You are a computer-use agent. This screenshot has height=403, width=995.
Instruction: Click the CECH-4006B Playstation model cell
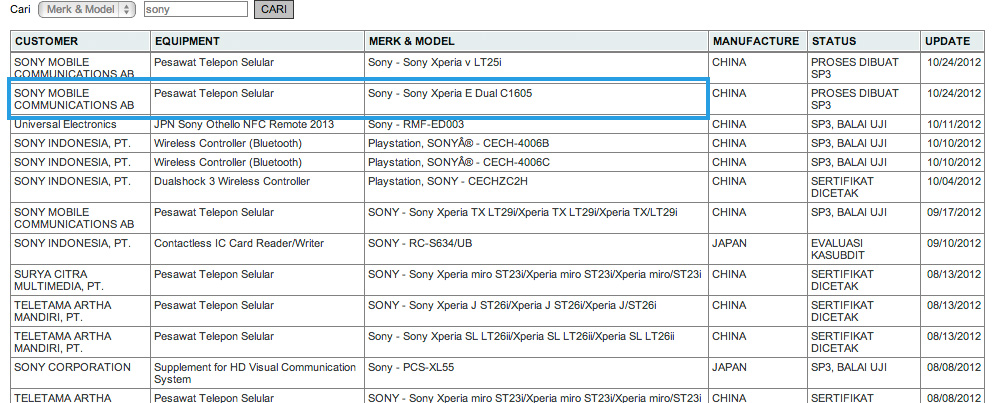pyautogui.click(x=536, y=143)
